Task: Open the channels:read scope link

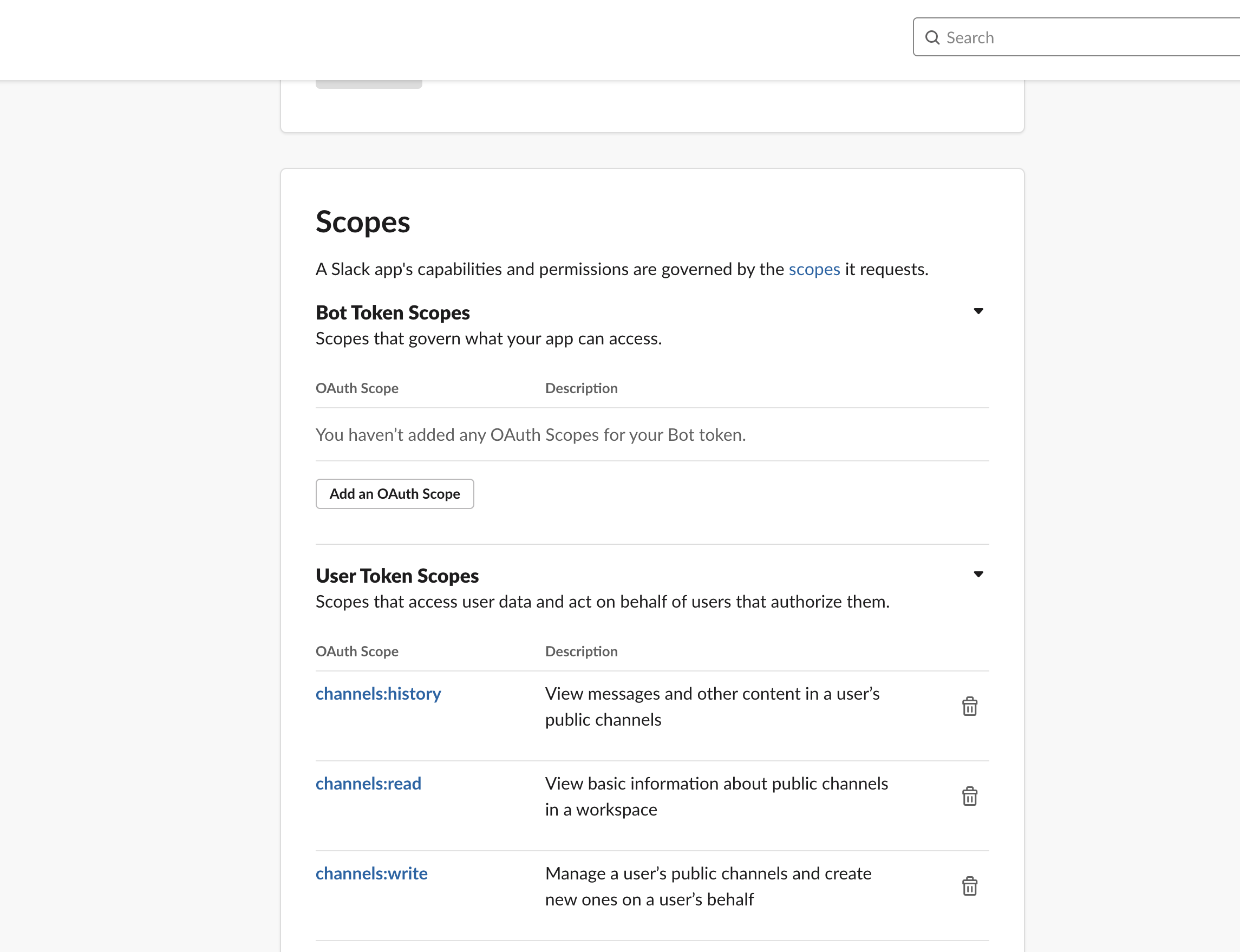Action: (368, 784)
